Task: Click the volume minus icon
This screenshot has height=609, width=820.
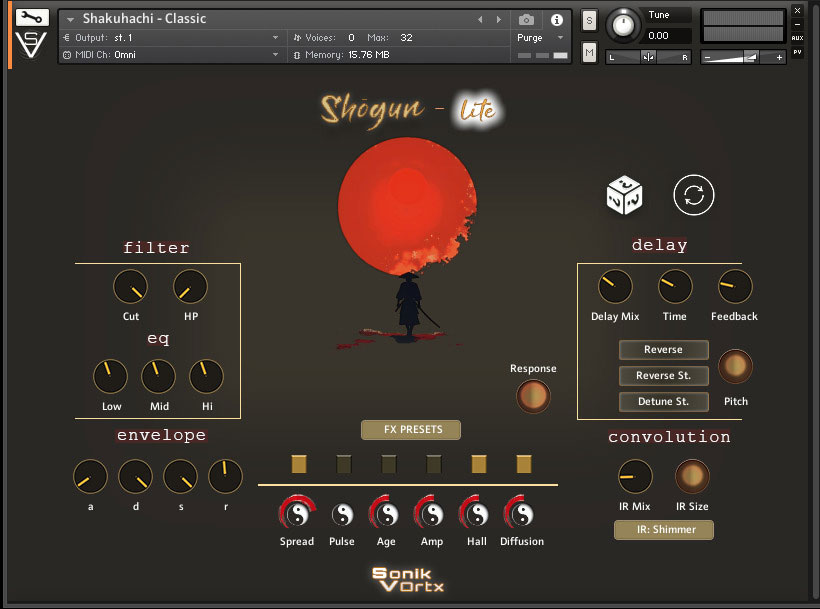Action: click(x=707, y=58)
